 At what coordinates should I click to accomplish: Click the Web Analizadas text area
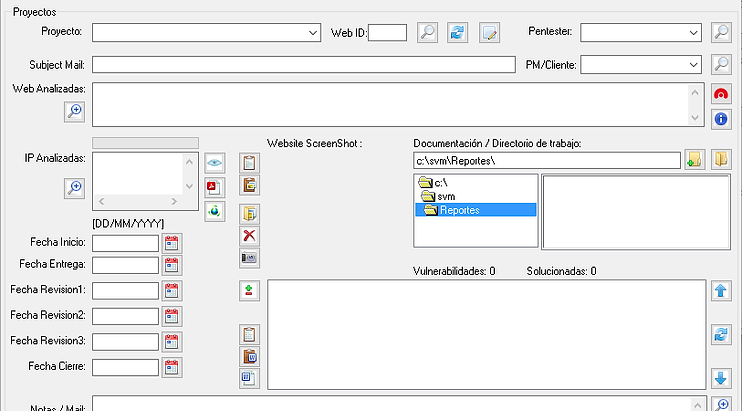pos(389,105)
